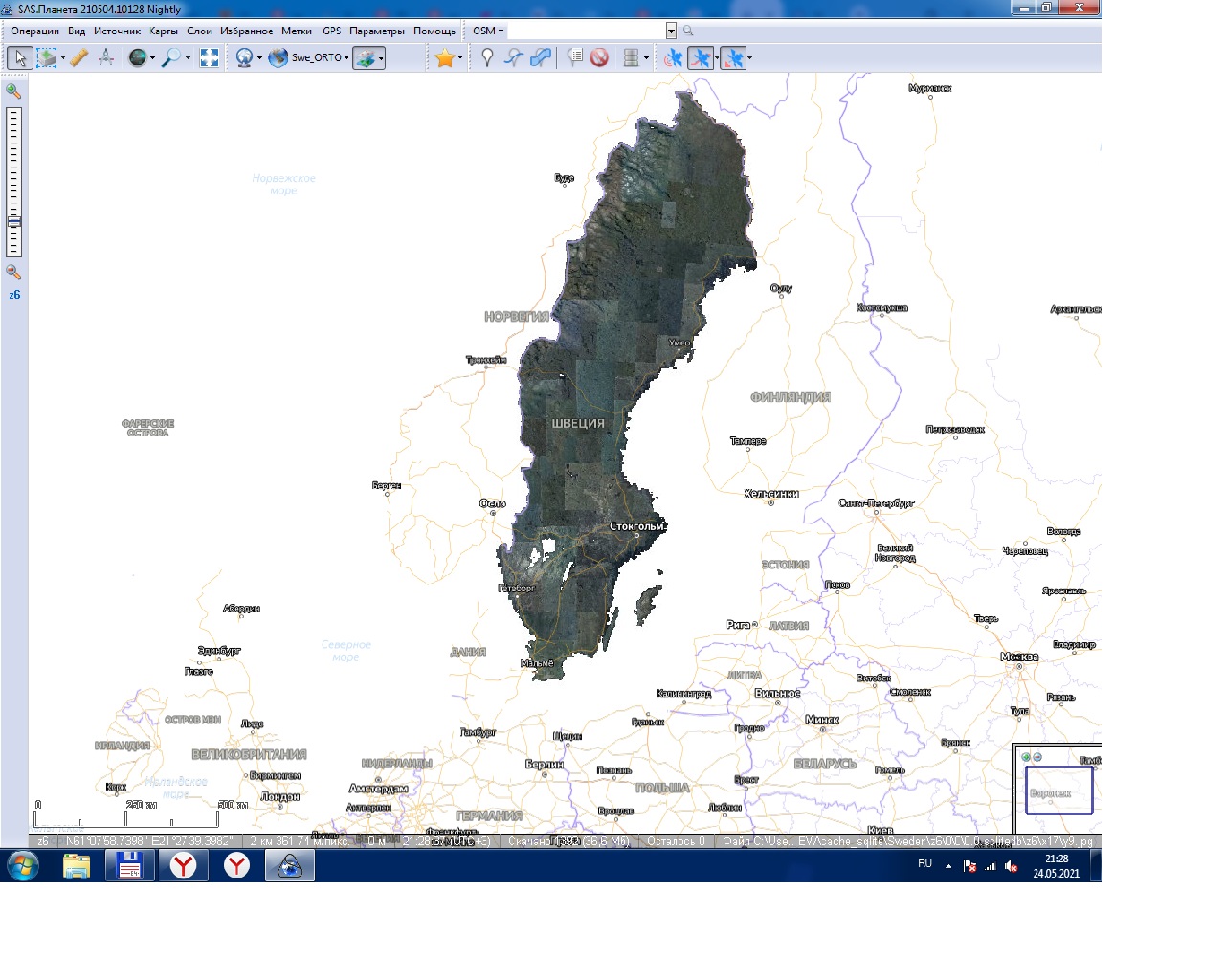Click the add path tool icon

(514, 58)
